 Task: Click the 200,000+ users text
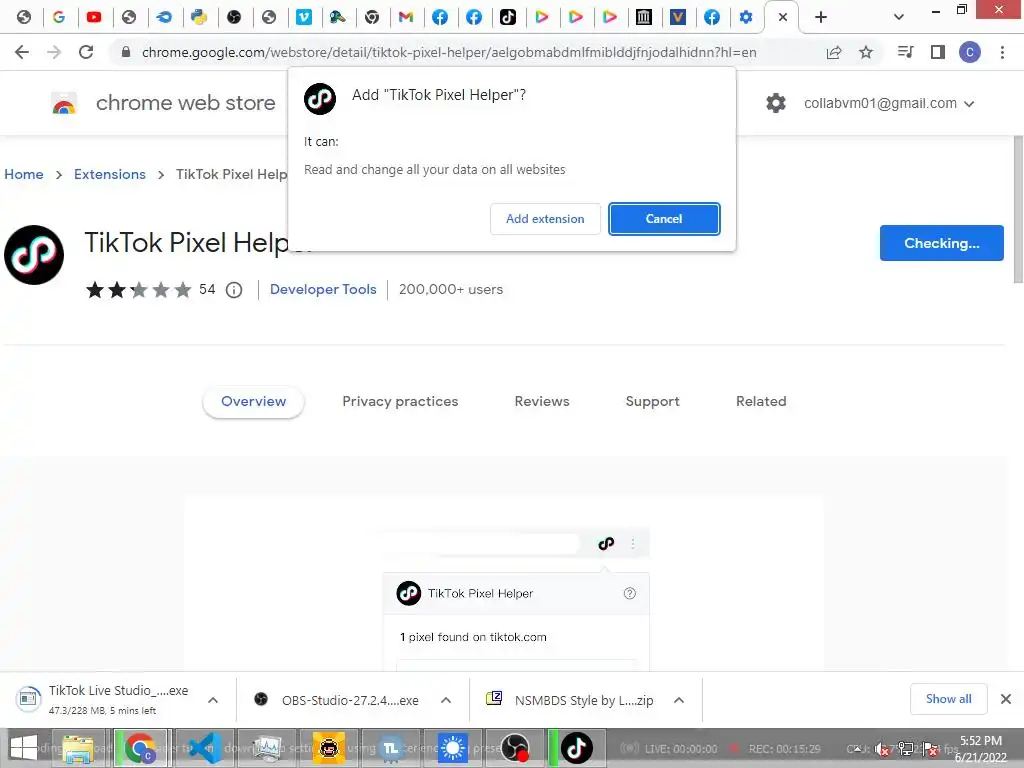451,289
